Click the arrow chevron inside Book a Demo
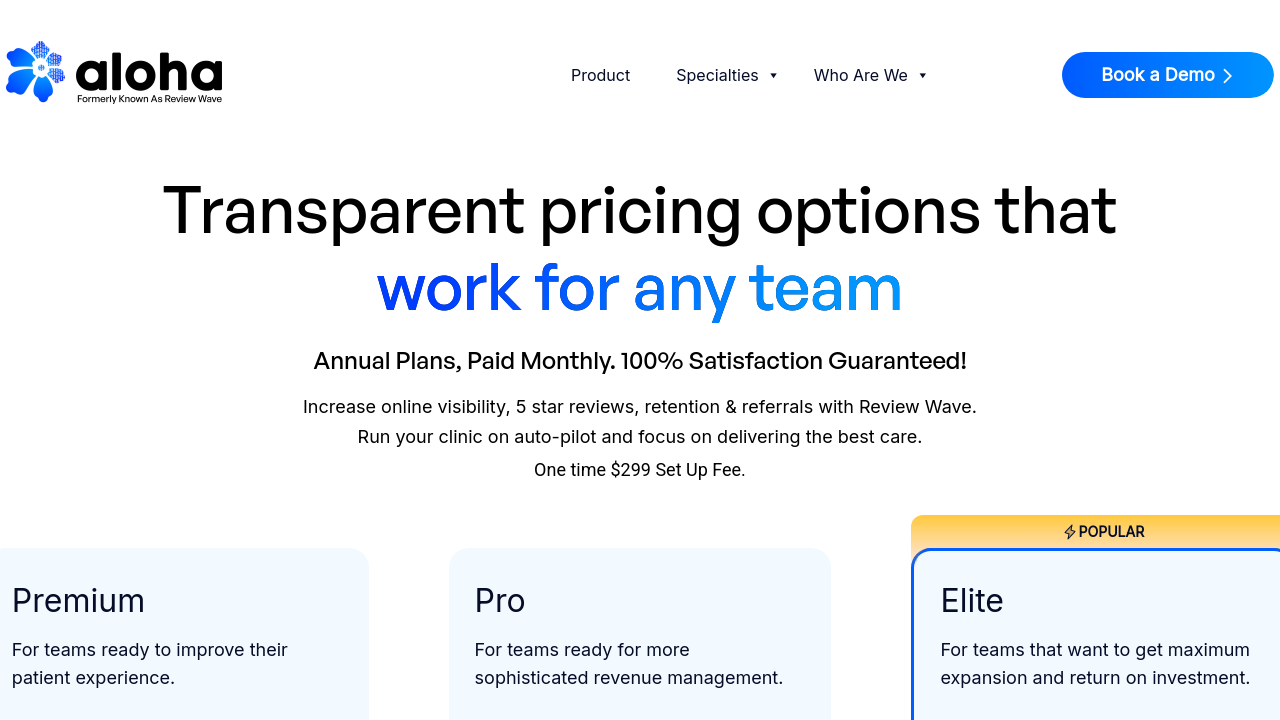This screenshot has width=1280, height=720. 1228,76
